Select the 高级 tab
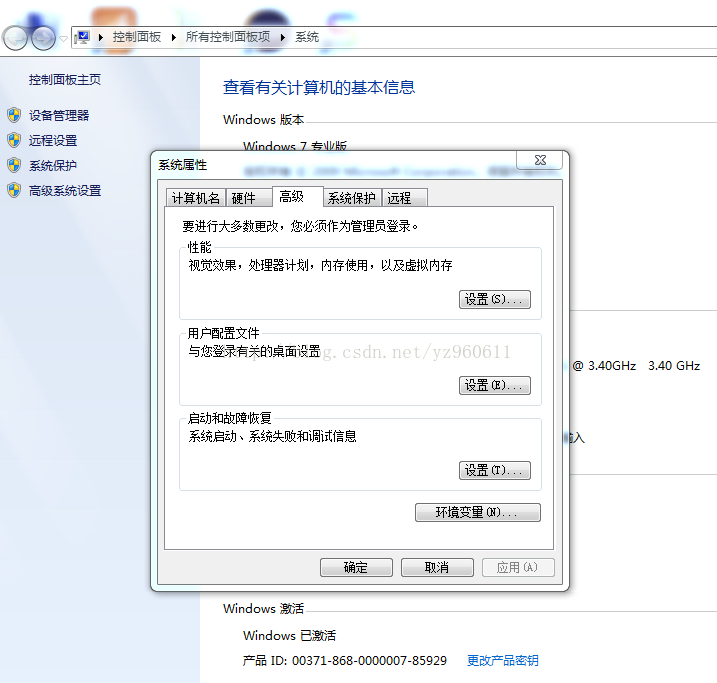This screenshot has height=683, width=717. (298, 197)
